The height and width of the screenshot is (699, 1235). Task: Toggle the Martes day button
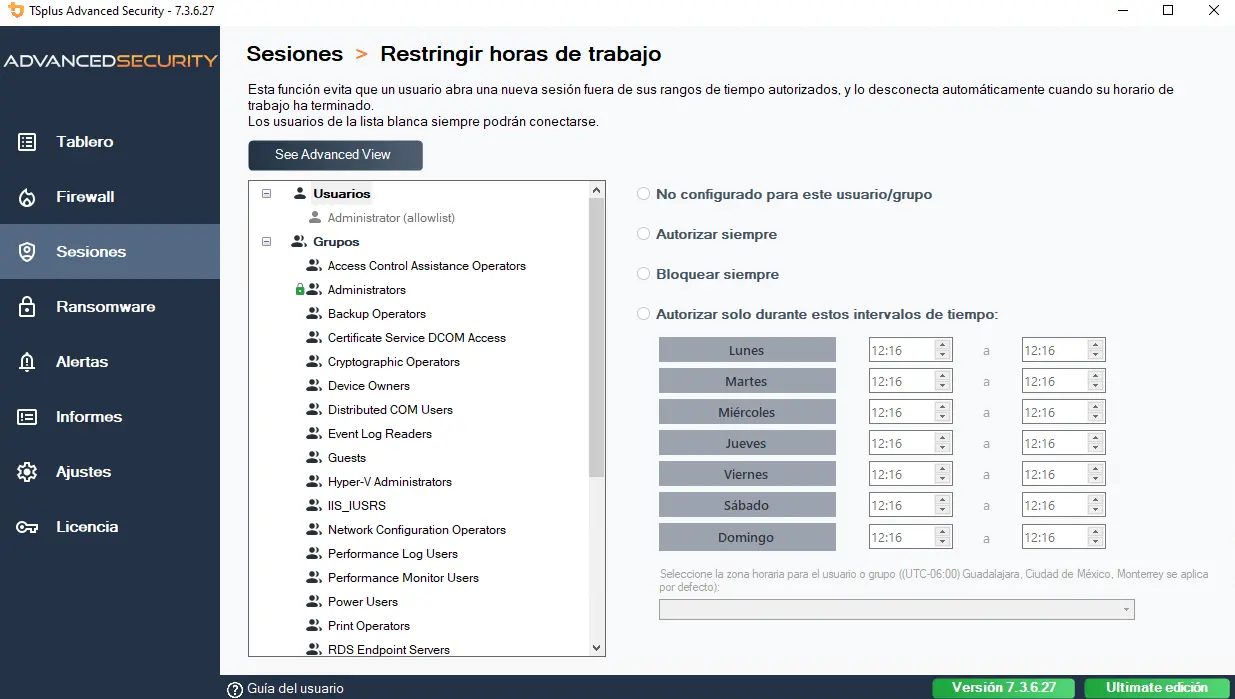click(x=747, y=381)
